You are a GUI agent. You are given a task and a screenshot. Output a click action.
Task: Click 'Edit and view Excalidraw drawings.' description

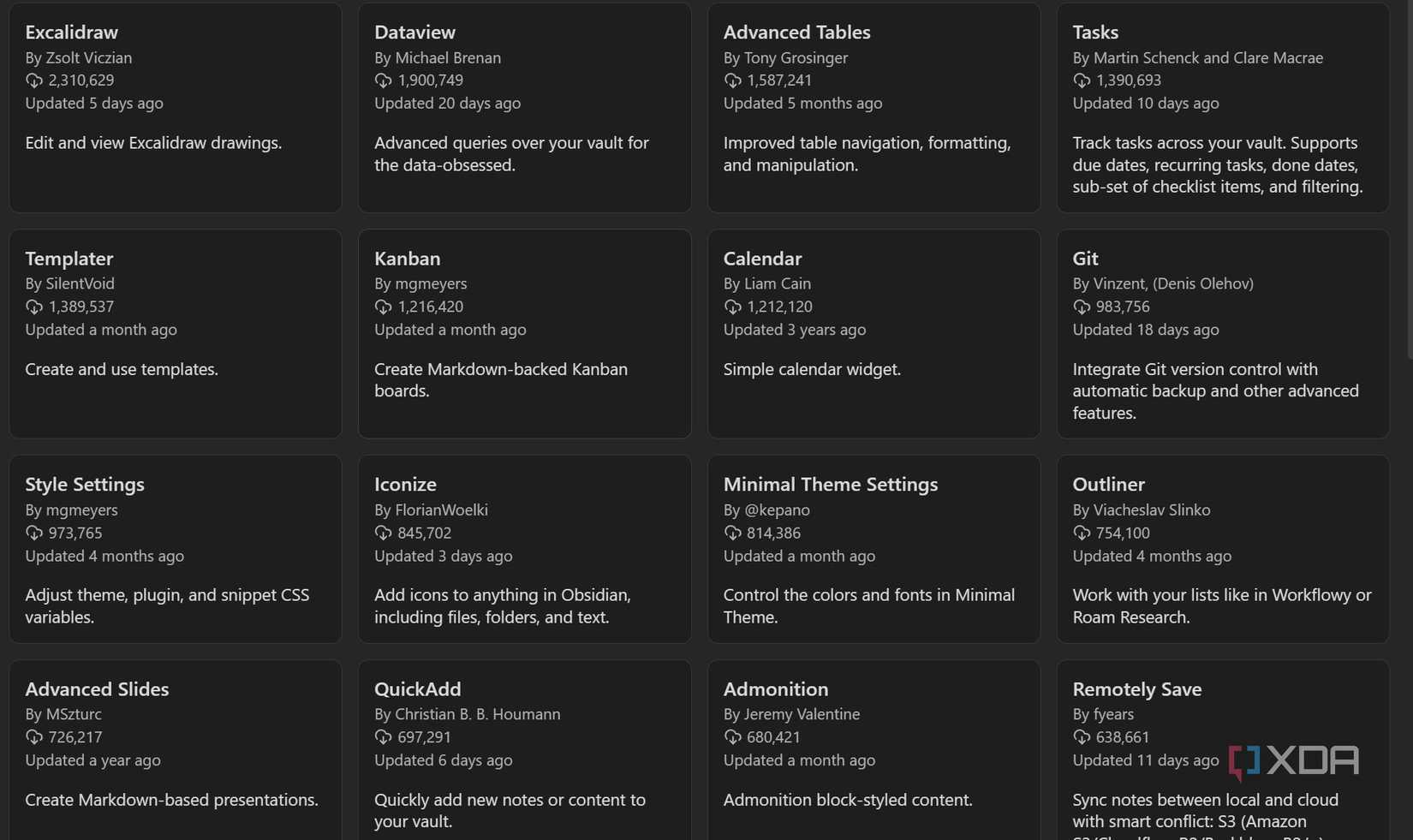(x=153, y=143)
